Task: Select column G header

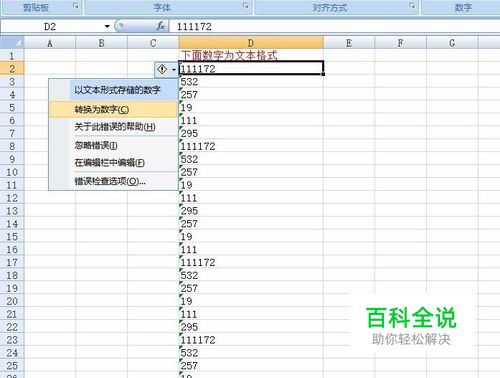Action: [x=452, y=43]
